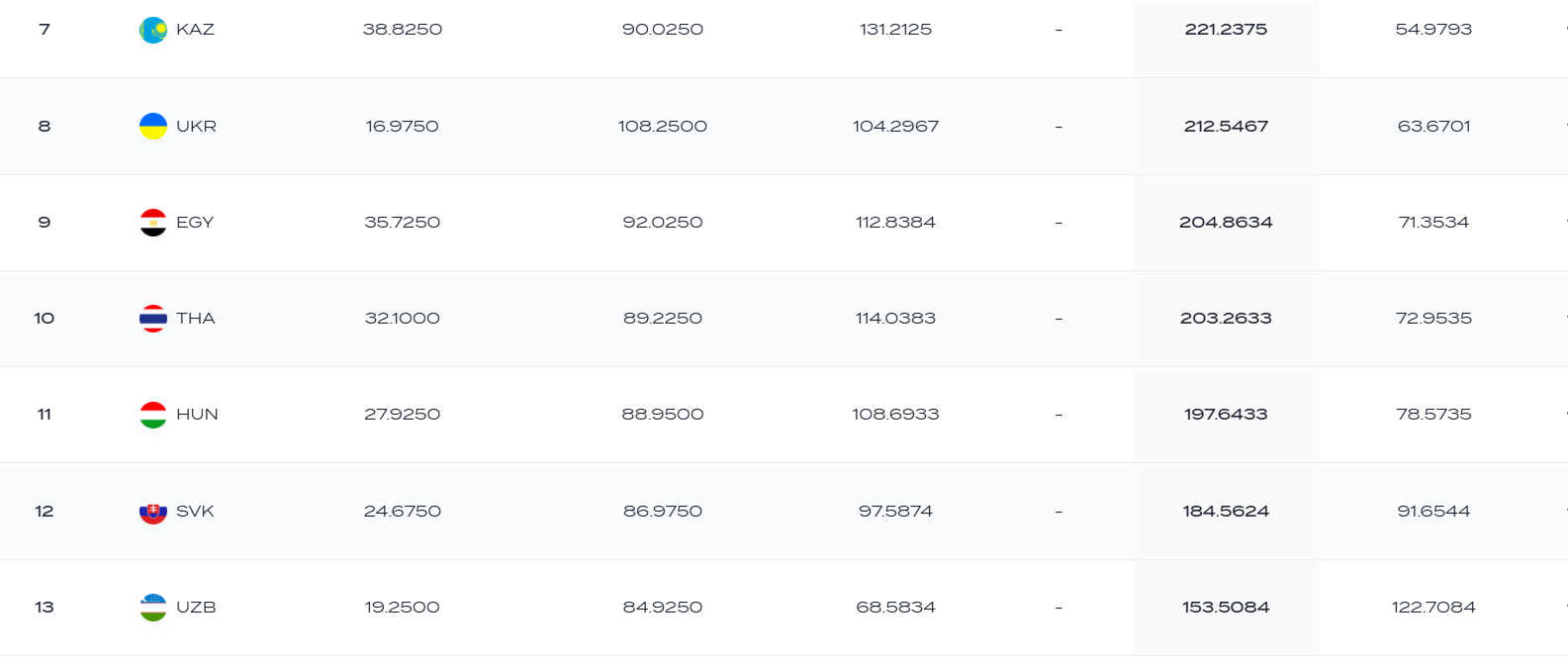1568x663 pixels.
Task: Open the SVK team entry
Action: (195, 512)
